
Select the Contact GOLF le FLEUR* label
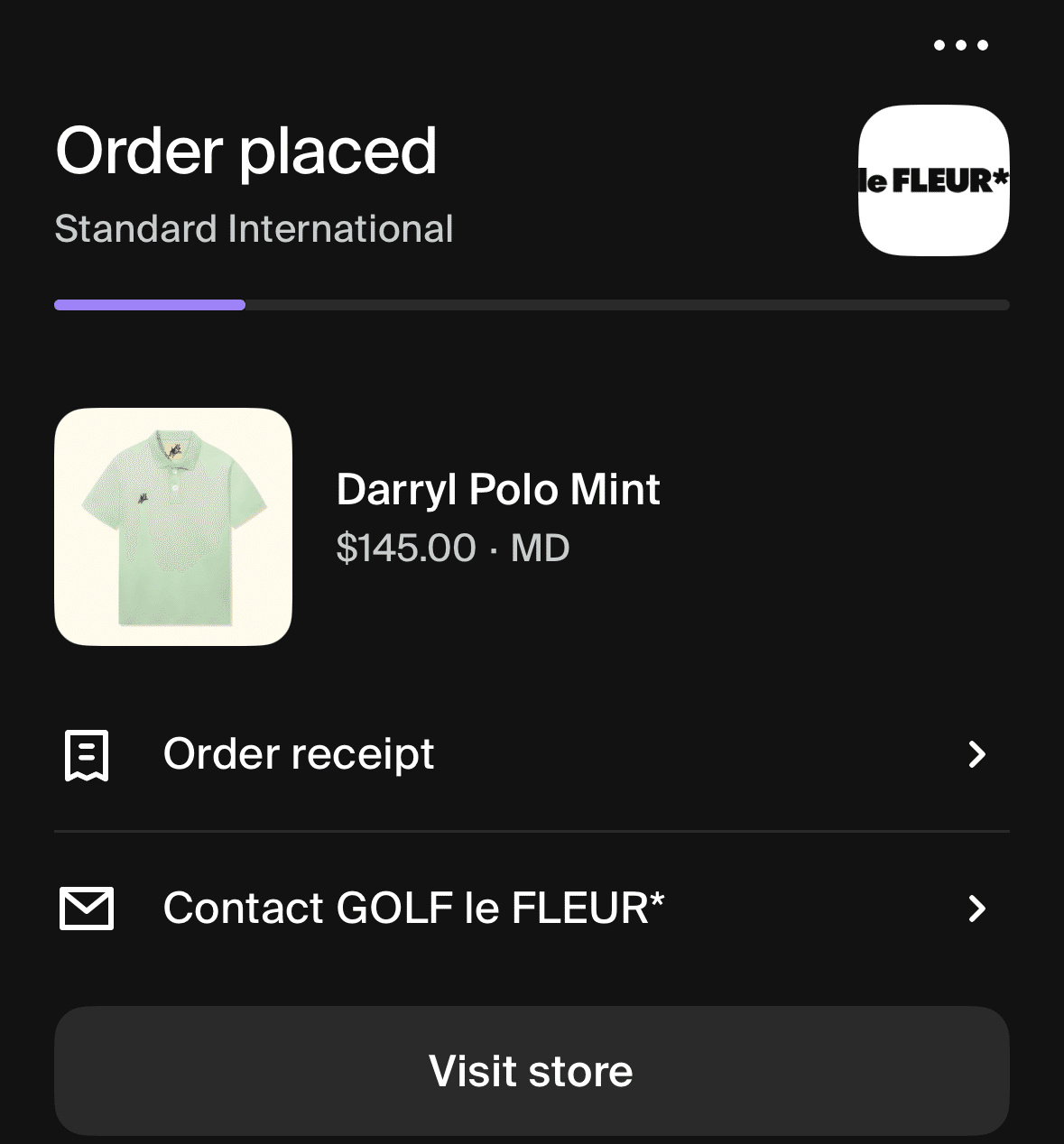pyautogui.click(x=414, y=908)
